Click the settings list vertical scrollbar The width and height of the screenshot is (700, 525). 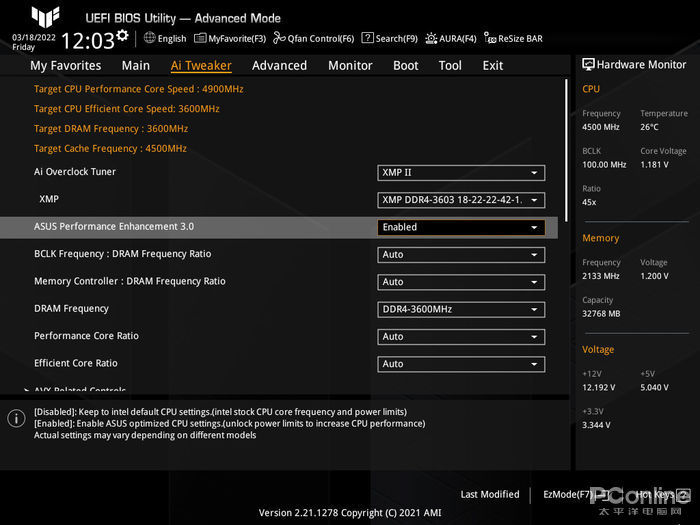point(567,150)
